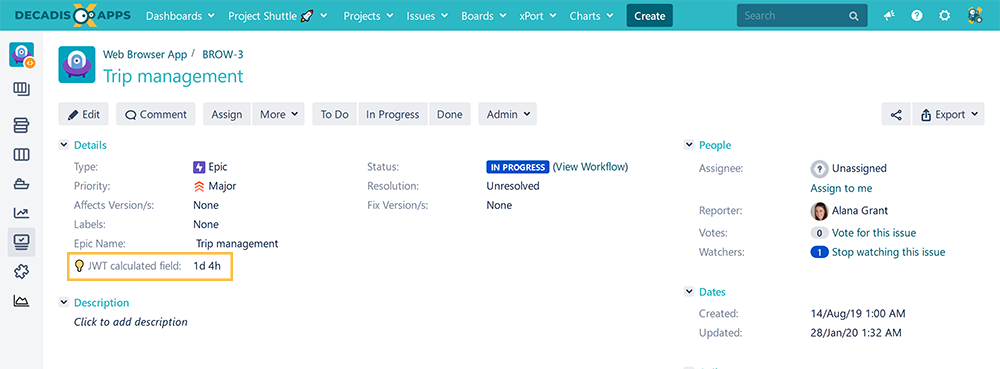This screenshot has height=369, width=1000.
Task: Click the 1d 4h field value
Action: click(x=207, y=266)
